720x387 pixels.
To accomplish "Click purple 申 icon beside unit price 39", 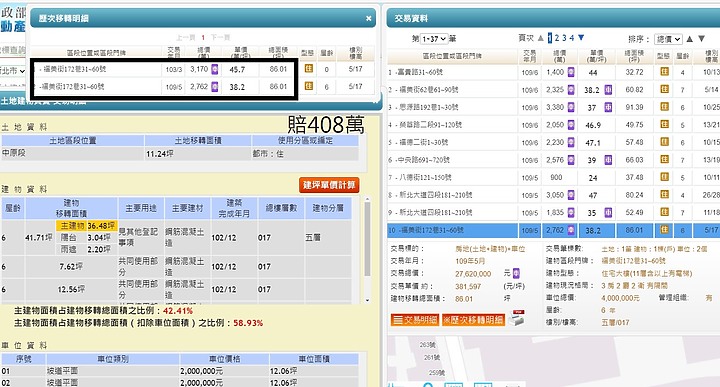I will tap(608, 160).
